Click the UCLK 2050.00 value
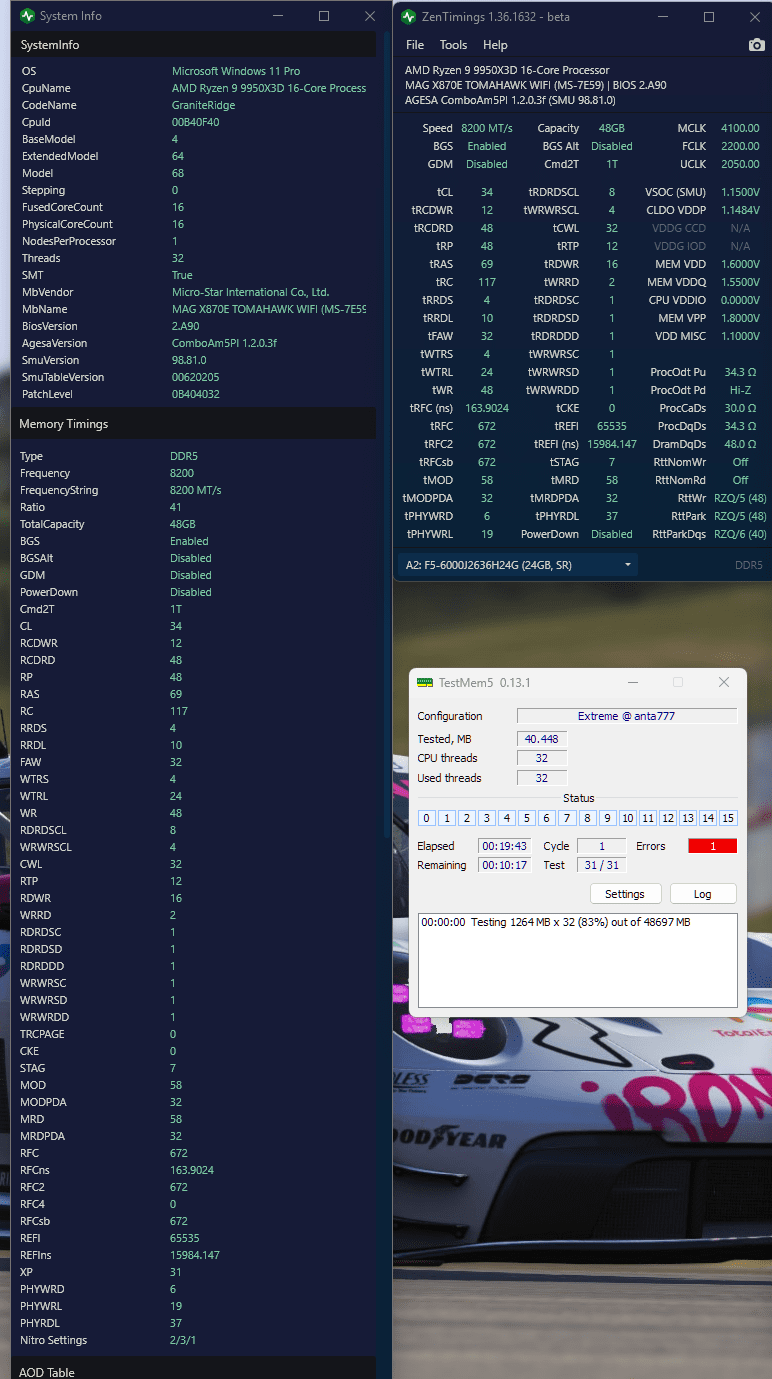This screenshot has height=1379, width=772. tap(740, 164)
